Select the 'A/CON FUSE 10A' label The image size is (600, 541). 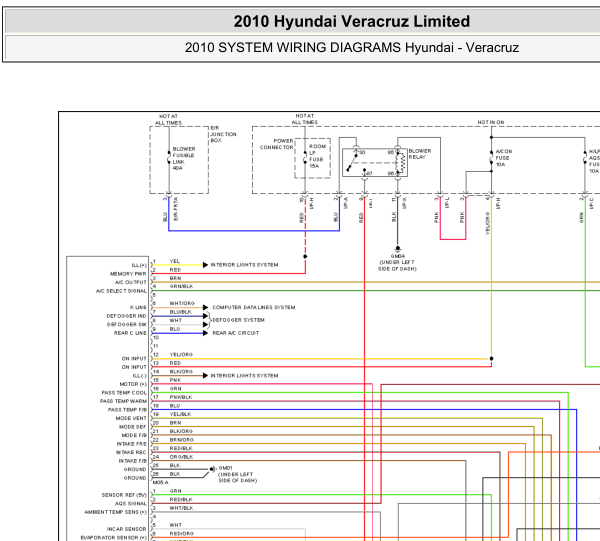click(x=504, y=158)
